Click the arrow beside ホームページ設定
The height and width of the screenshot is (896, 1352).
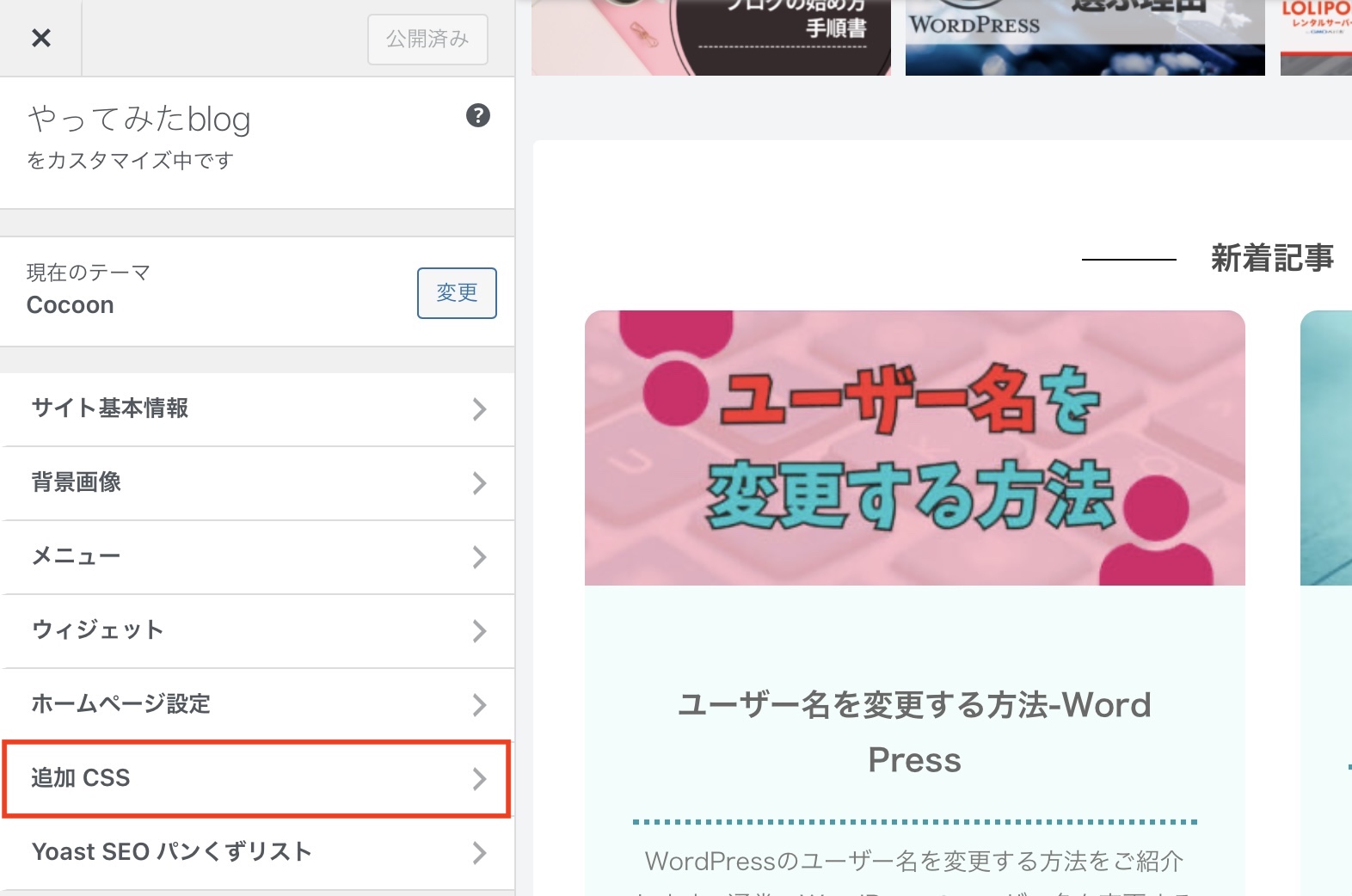click(x=479, y=705)
